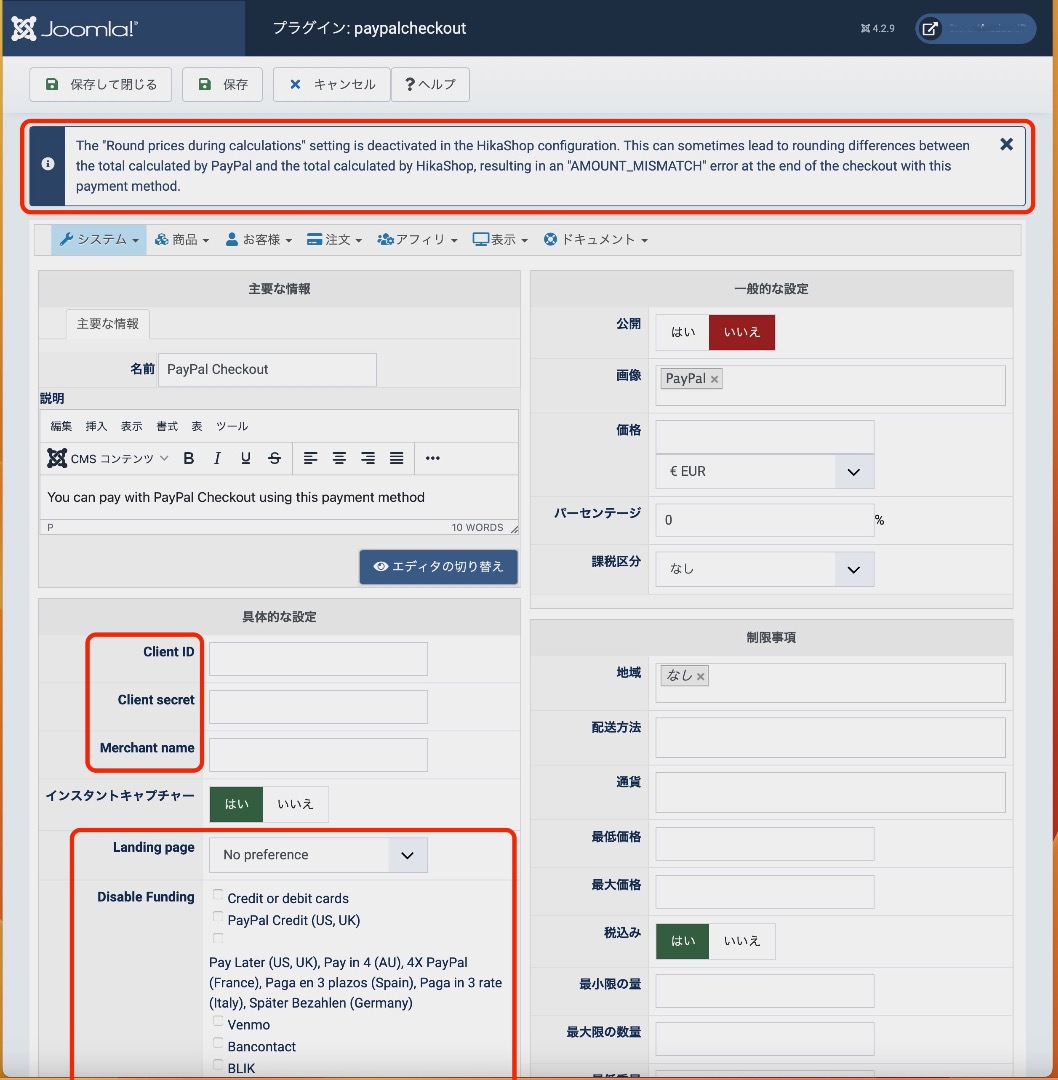Open the お客様 menu
This screenshot has height=1080, width=1058.
pyautogui.click(x=259, y=240)
